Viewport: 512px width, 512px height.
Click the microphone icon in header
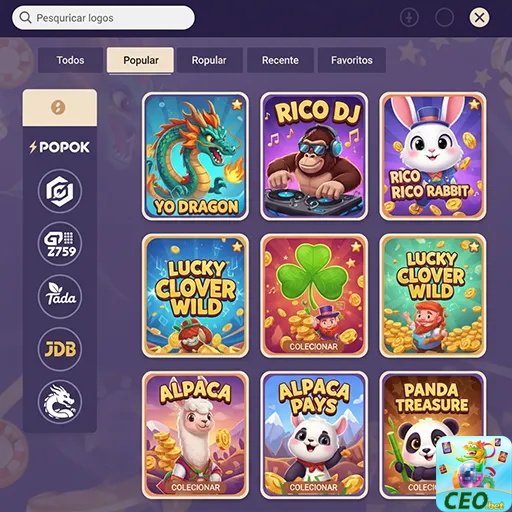click(409, 17)
